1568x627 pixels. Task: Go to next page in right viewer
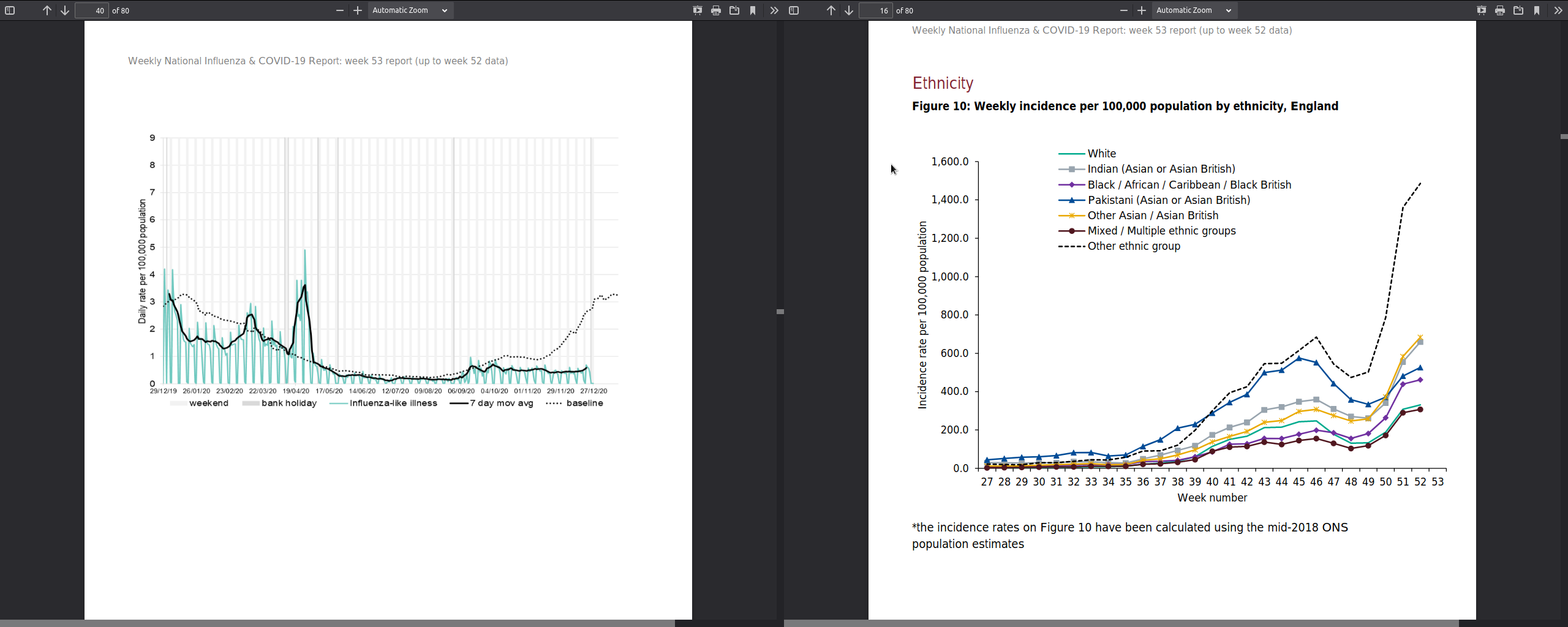point(849,10)
